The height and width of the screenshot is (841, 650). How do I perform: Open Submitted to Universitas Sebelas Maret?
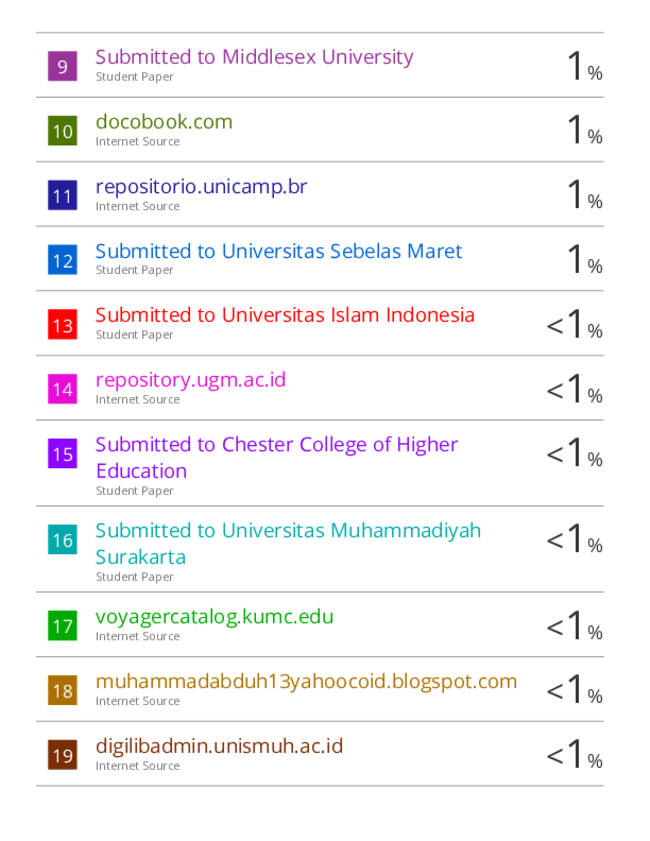pos(278,251)
